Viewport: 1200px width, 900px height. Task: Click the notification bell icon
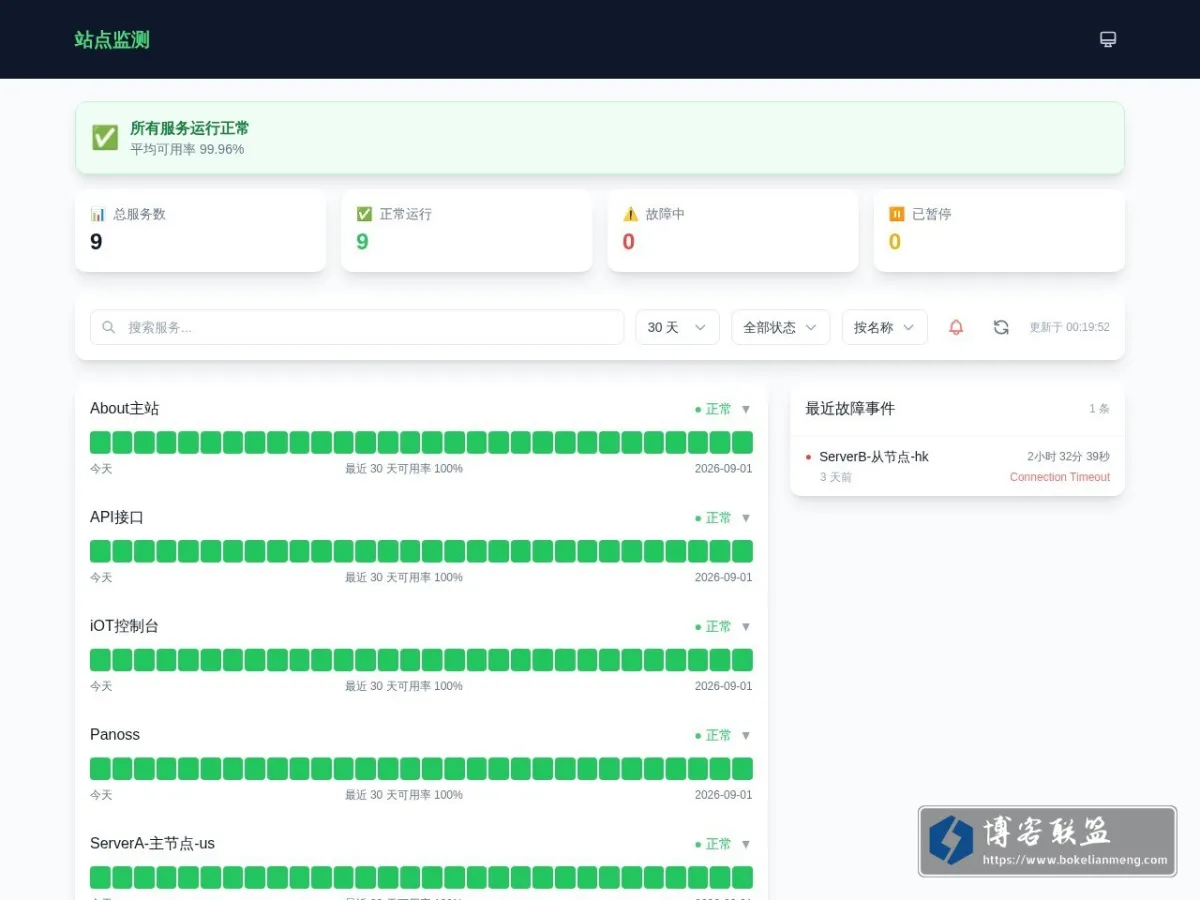click(x=956, y=327)
